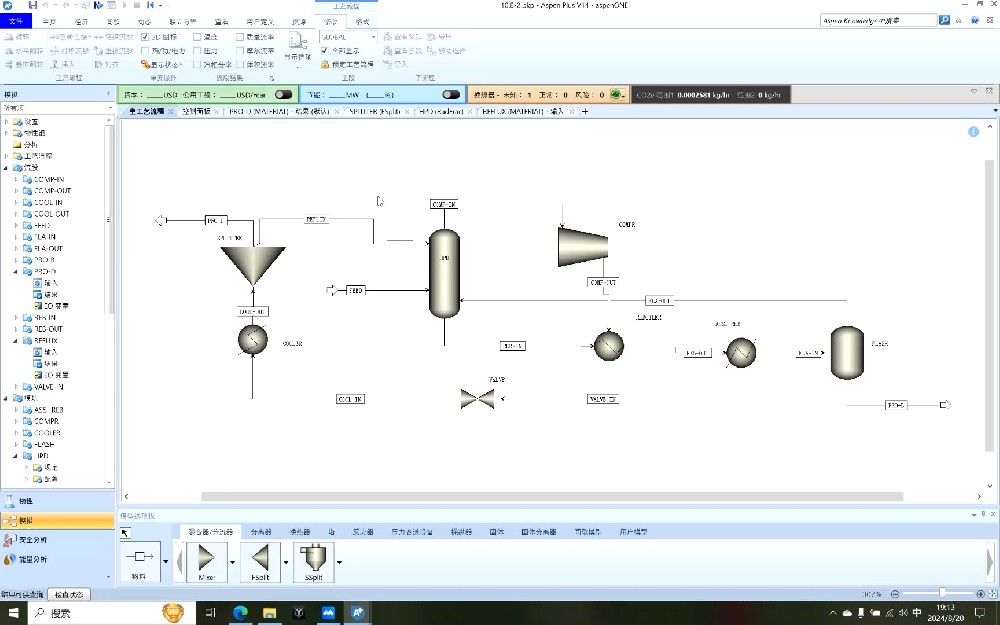Toggle the economics cost analysis switch
This screenshot has height=625, width=1000.
tap(284, 95)
